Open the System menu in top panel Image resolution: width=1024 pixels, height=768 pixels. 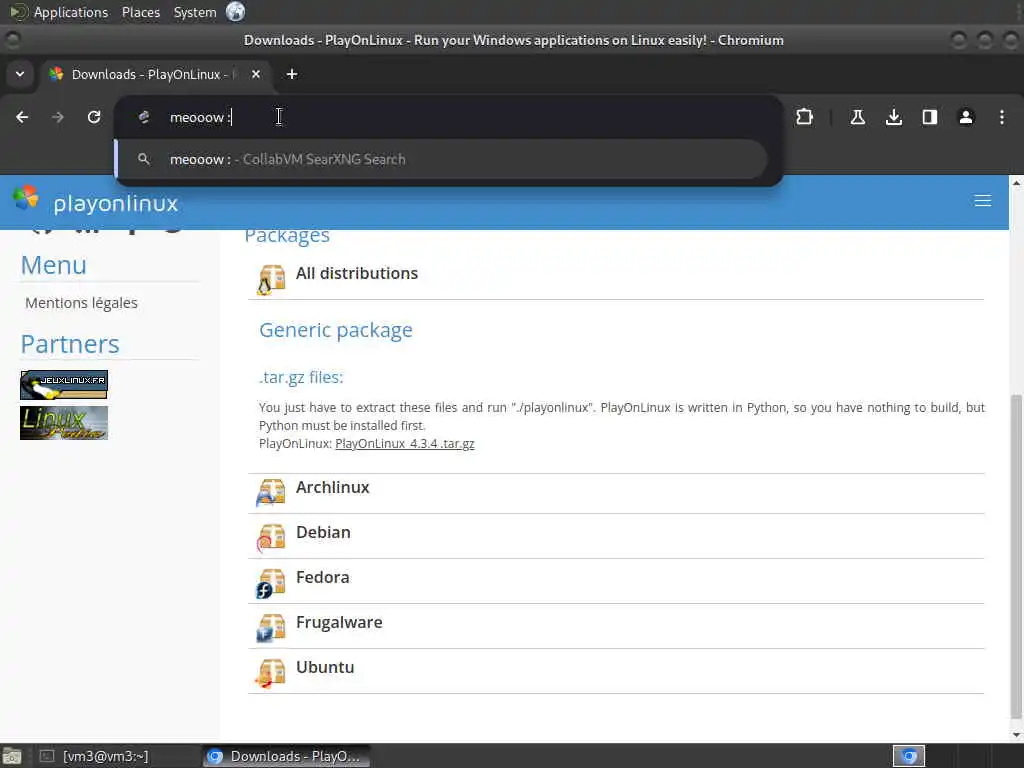point(195,12)
